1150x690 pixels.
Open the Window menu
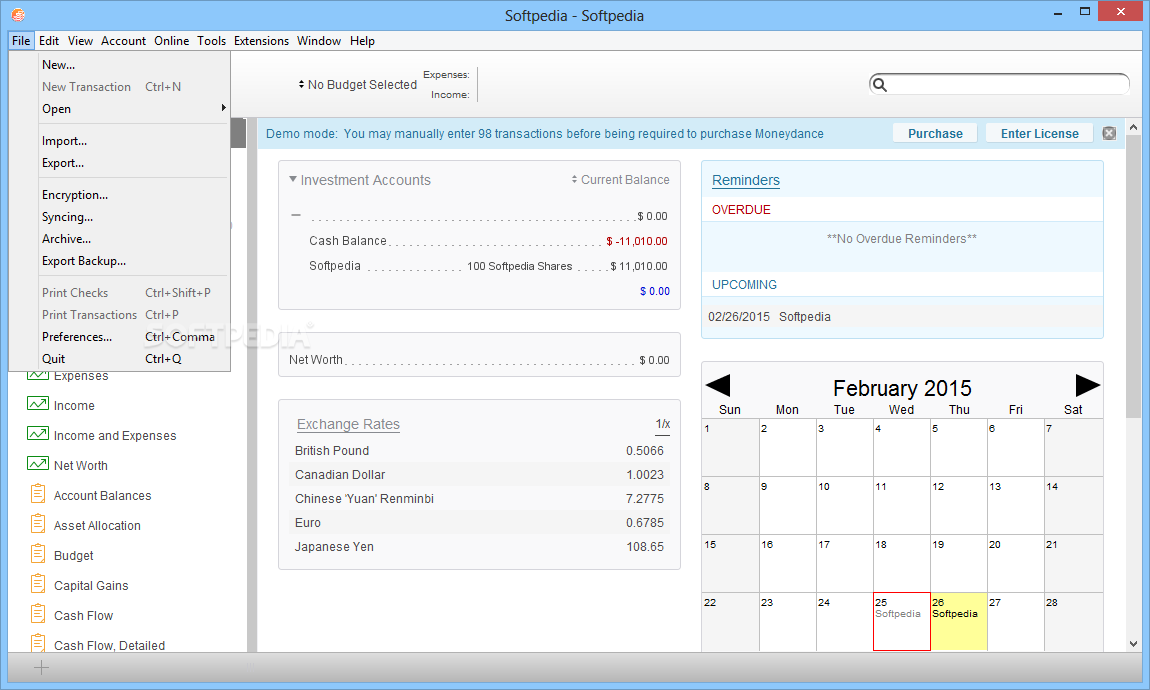point(319,41)
